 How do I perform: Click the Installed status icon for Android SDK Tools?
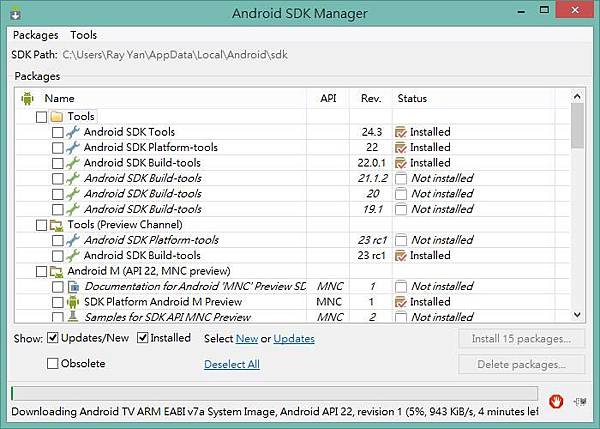[x=401, y=132]
